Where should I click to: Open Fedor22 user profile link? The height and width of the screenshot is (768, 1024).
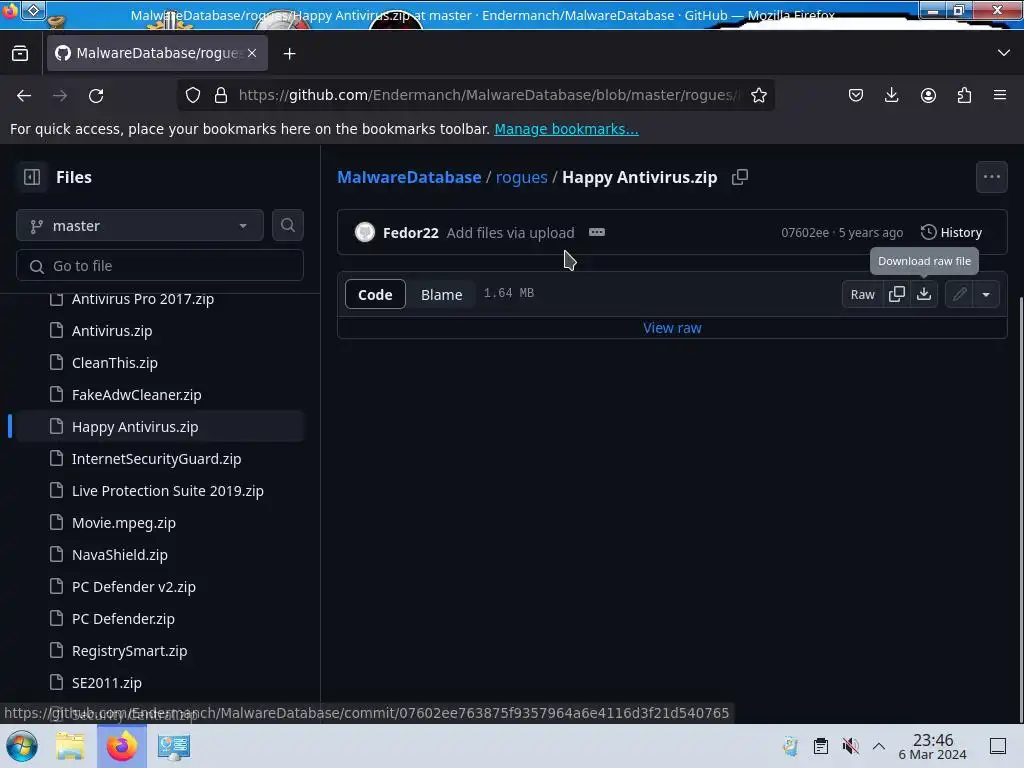411,232
